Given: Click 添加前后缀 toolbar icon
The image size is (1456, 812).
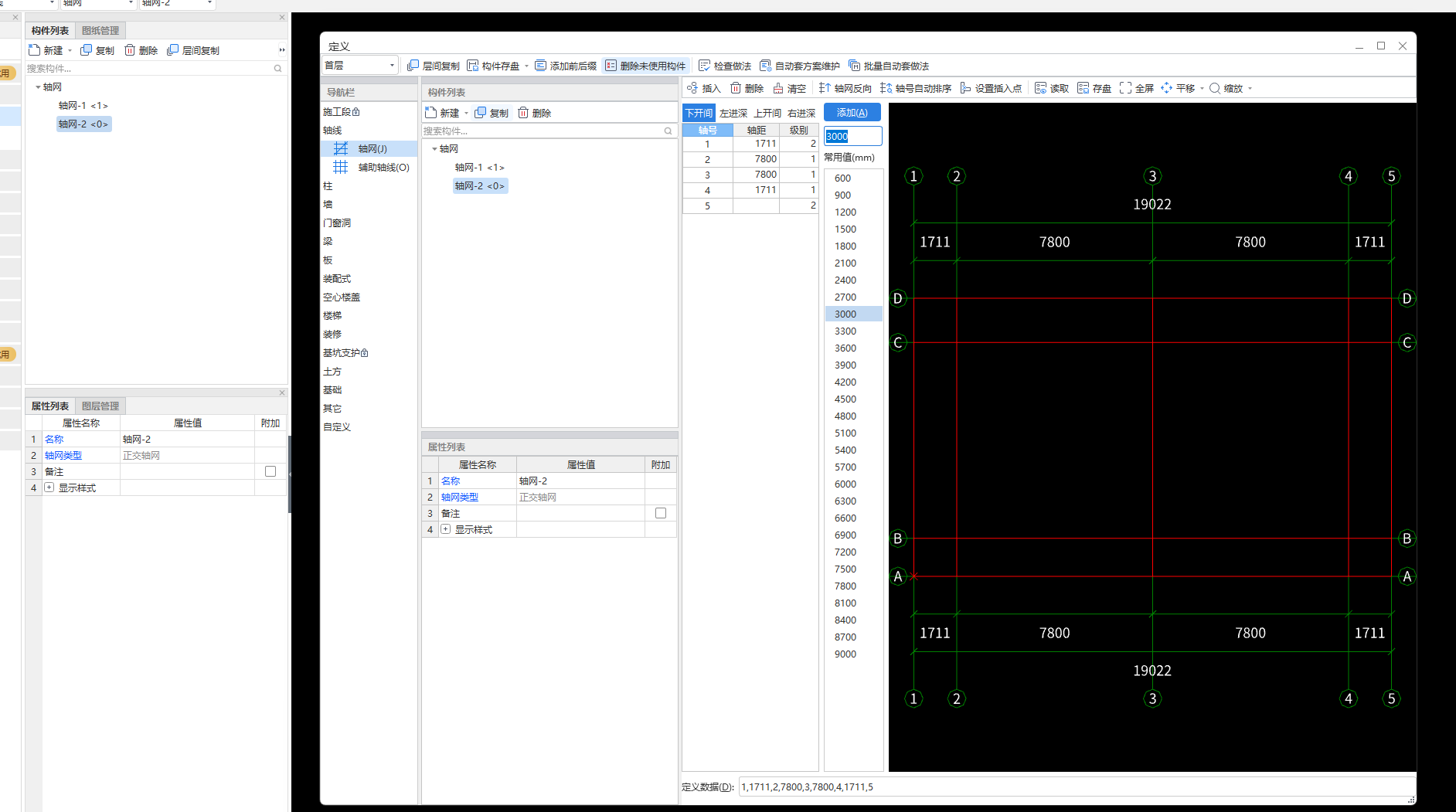Looking at the screenshot, I should (566, 66).
